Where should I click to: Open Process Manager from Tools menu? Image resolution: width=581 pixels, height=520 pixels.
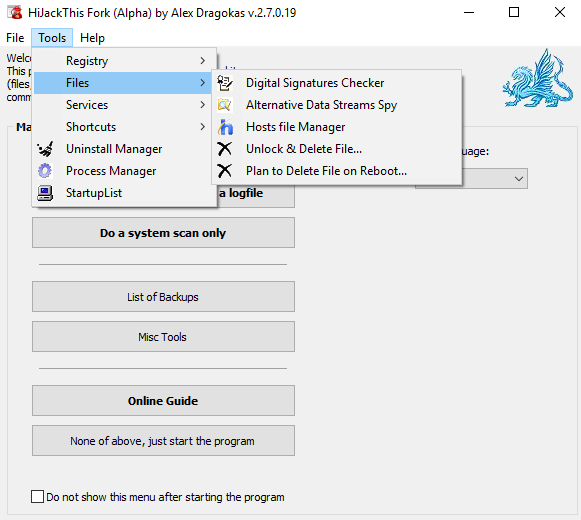(x=124, y=171)
